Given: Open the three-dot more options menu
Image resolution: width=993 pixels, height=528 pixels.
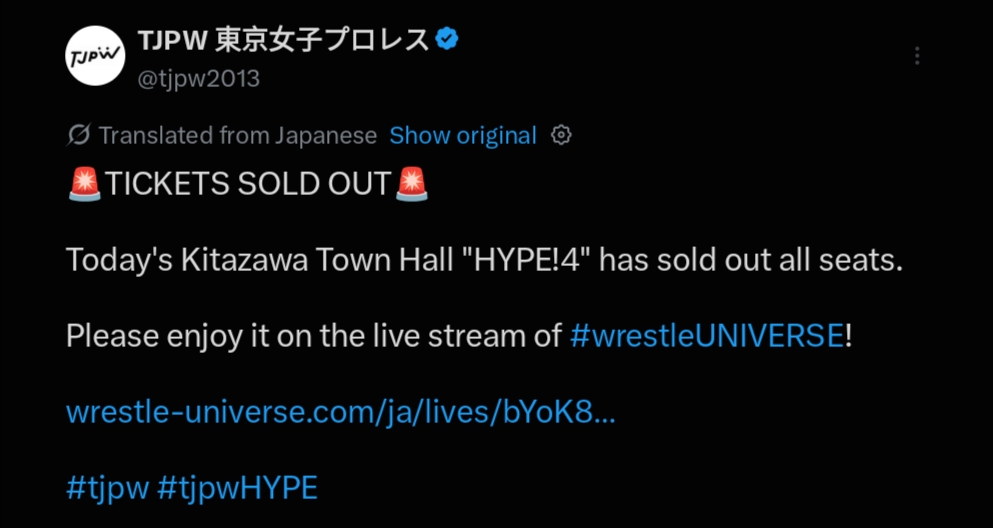Looking at the screenshot, I should click(917, 56).
